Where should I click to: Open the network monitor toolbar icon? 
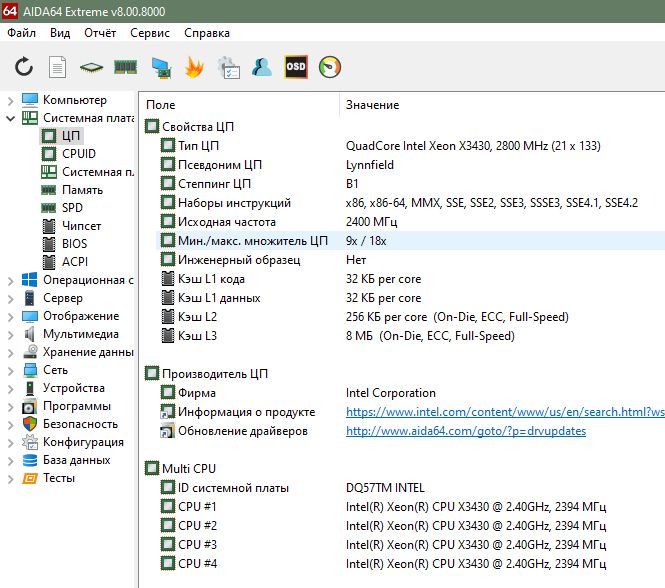click(161, 68)
